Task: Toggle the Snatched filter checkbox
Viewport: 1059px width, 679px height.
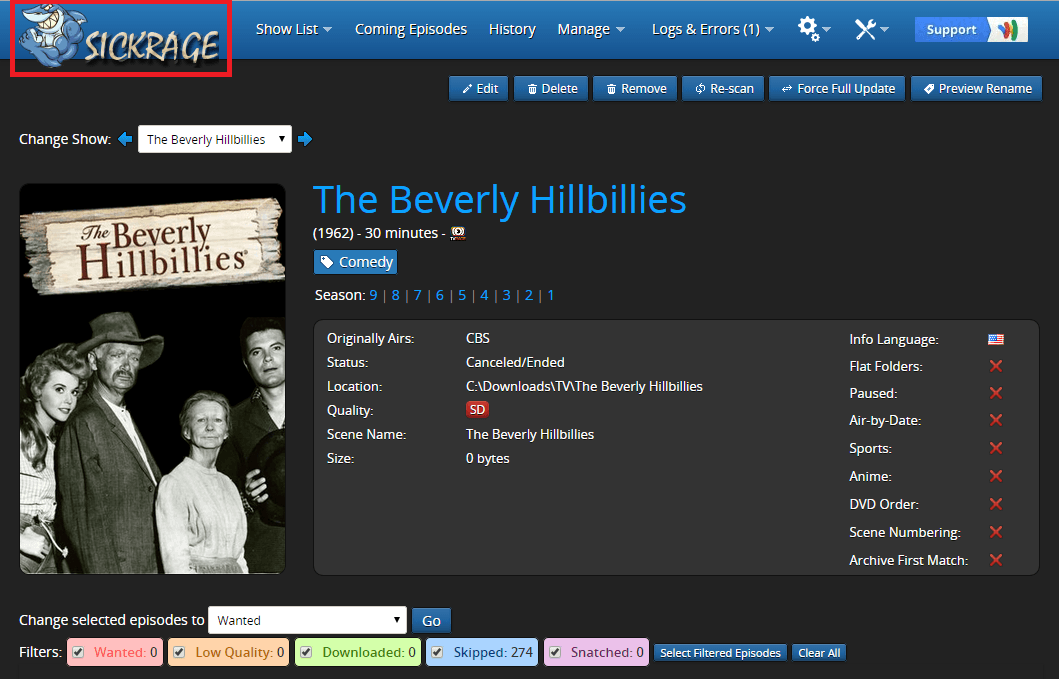Action: click(555, 653)
